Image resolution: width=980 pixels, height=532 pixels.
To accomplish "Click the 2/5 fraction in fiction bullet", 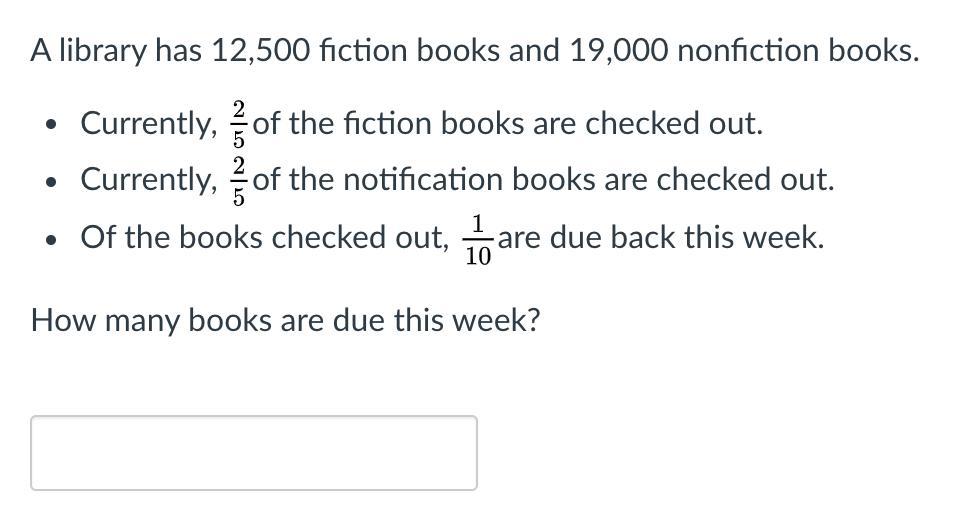I will [x=239, y=124].
